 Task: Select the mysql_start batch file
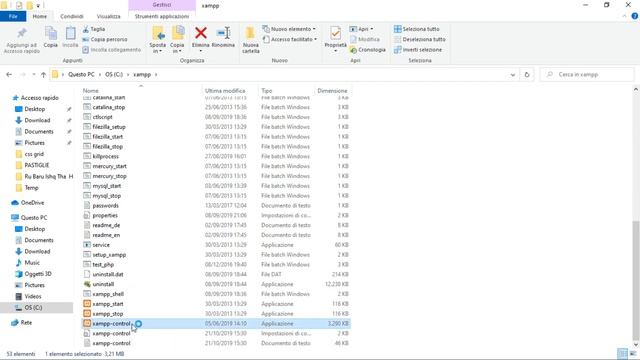(x=107, y=186)
